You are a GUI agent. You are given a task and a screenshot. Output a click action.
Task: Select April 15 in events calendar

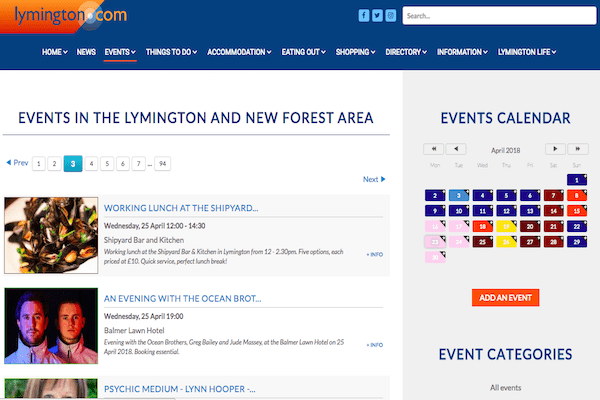(x=577, y=211)
